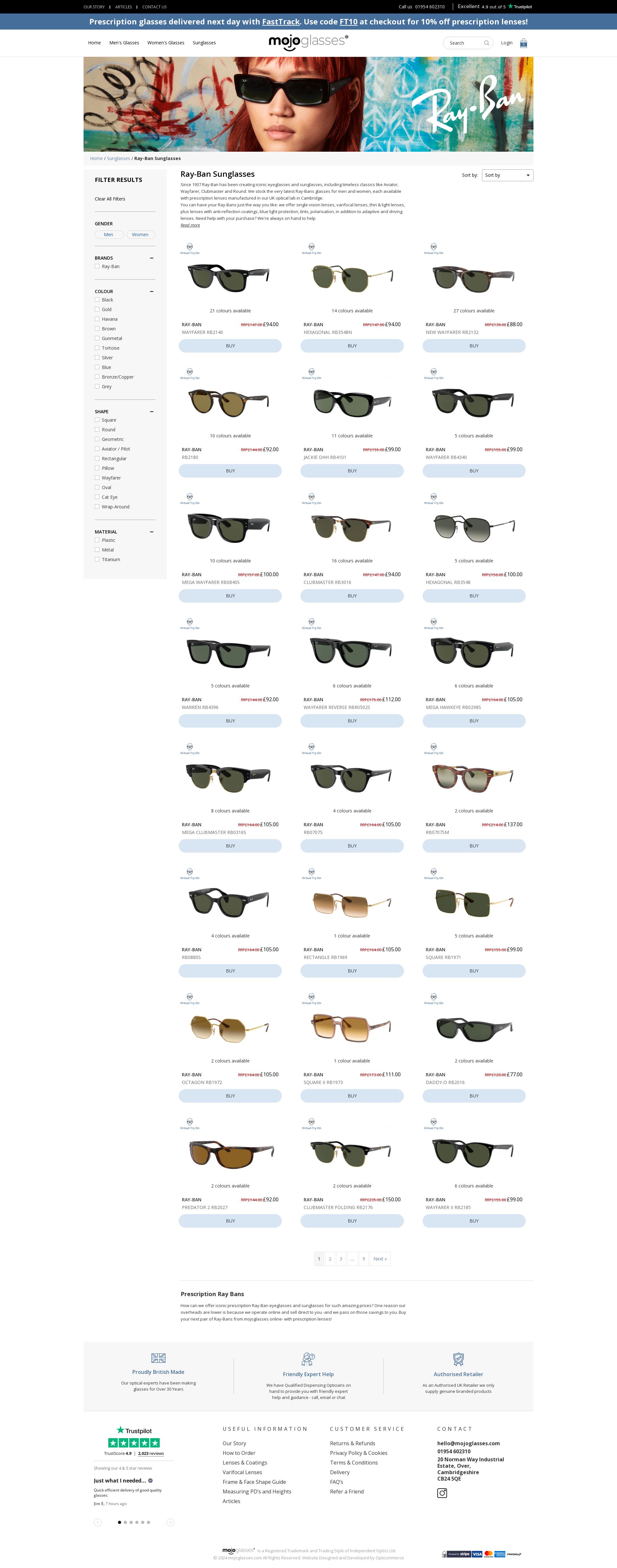This screenshot has width=617, height=1568.
Task: Select last Trustpilot carousel dot
Action: (148, 1522)
